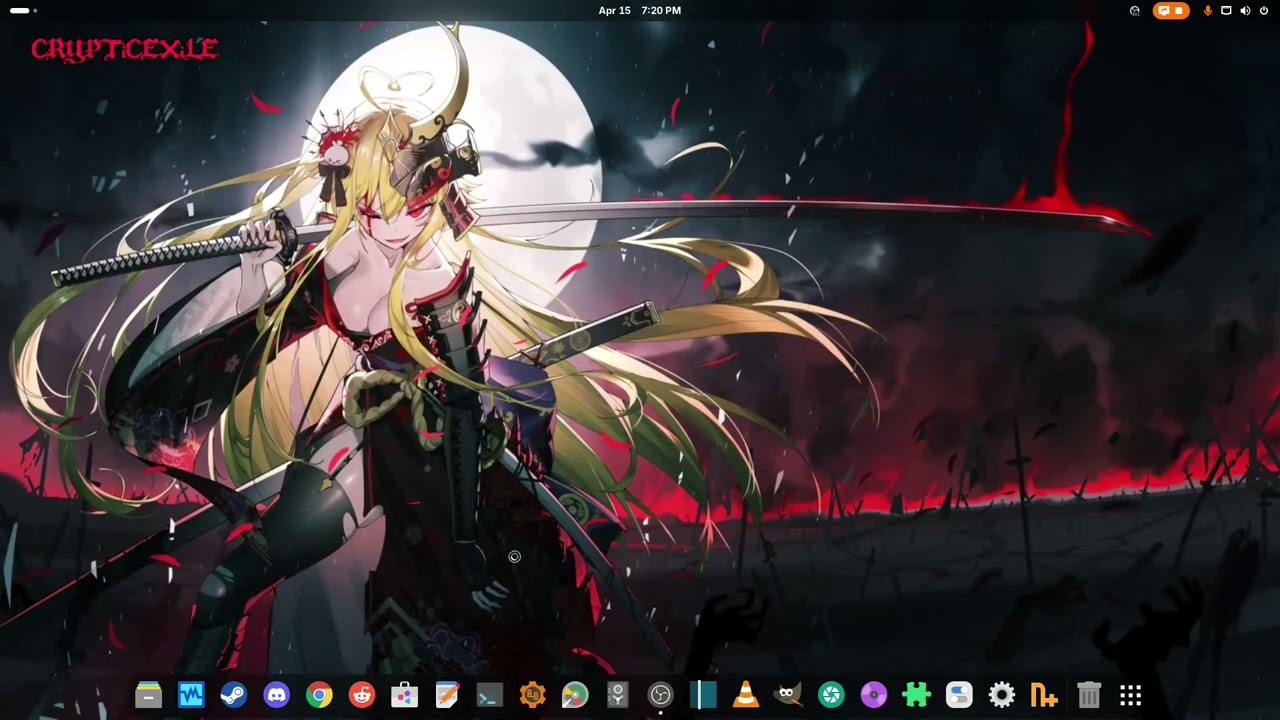The image size is (1280, 720).
Task: Open the teal book-shaped app icon
Action: point(703,695)
